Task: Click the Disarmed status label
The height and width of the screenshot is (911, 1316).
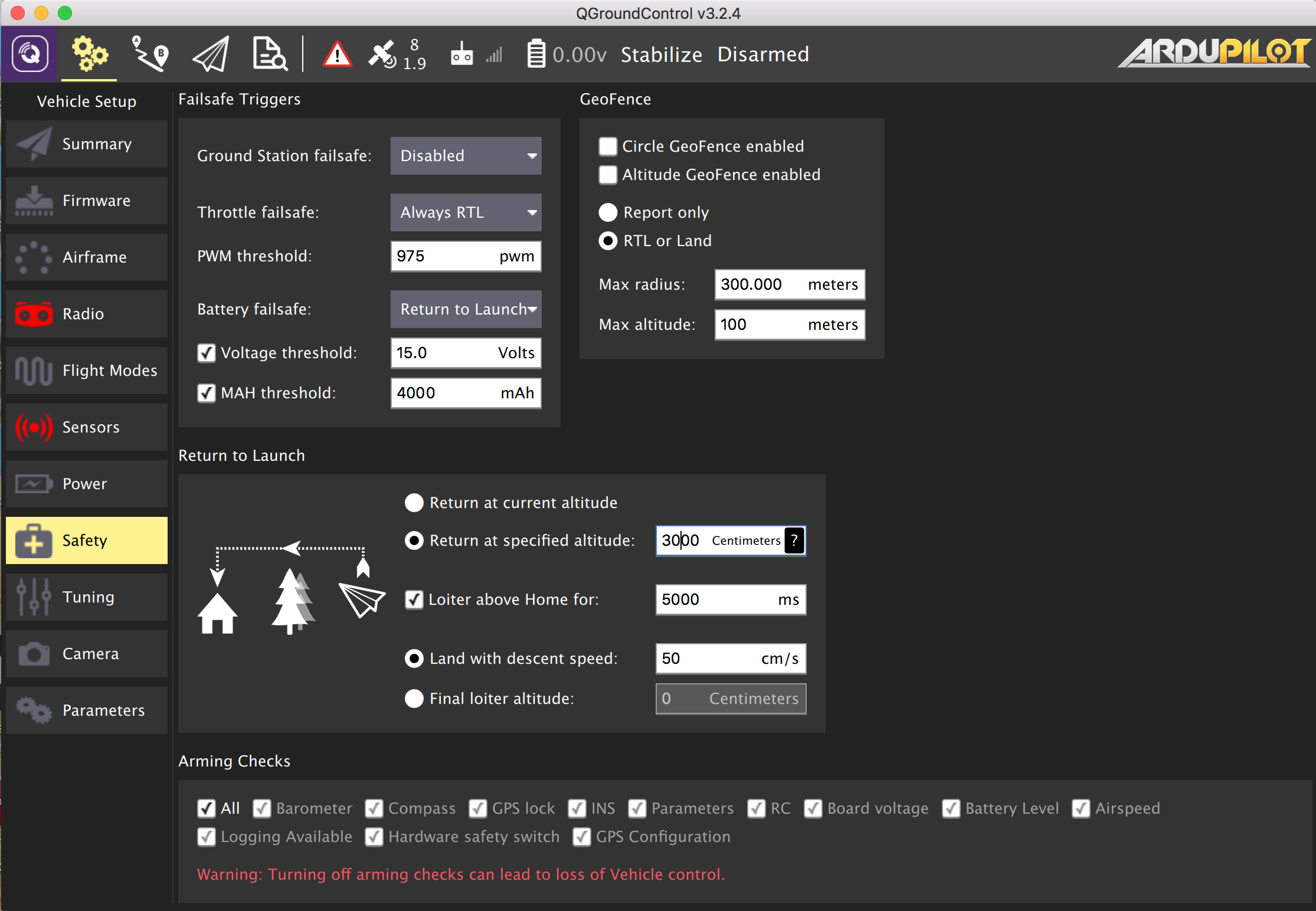Action: (763, 54)
